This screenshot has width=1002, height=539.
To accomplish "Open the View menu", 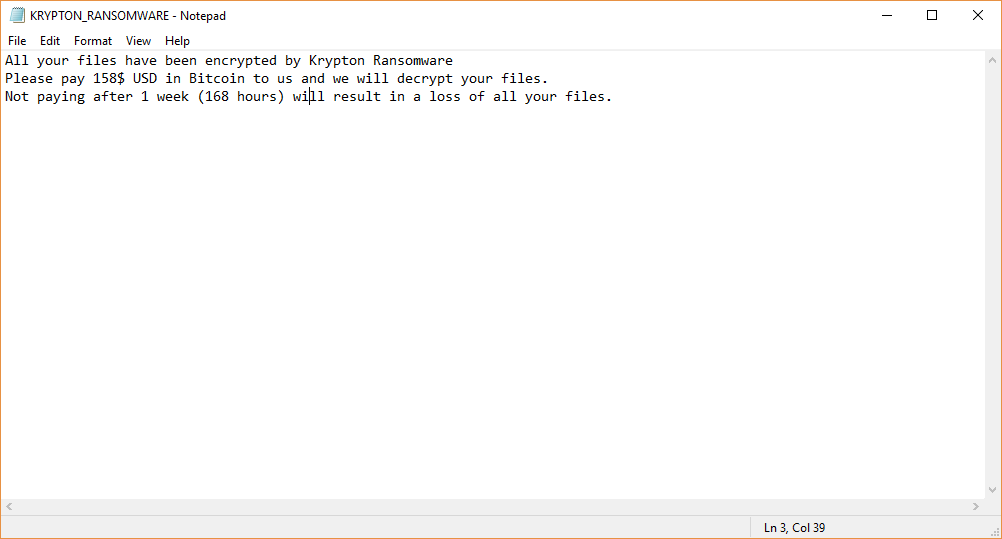I will tap(138, 41).
